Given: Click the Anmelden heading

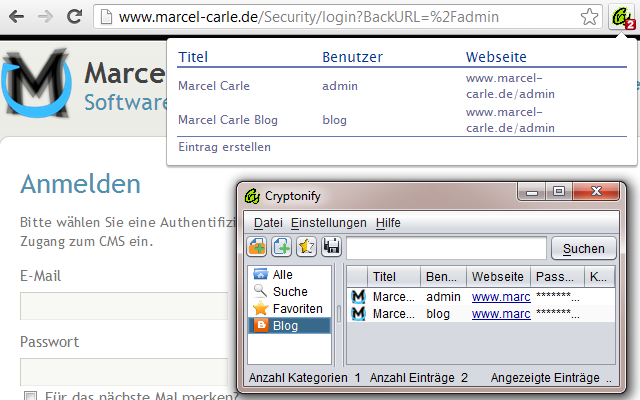Looking at the screenshot, I should [80, 184].
